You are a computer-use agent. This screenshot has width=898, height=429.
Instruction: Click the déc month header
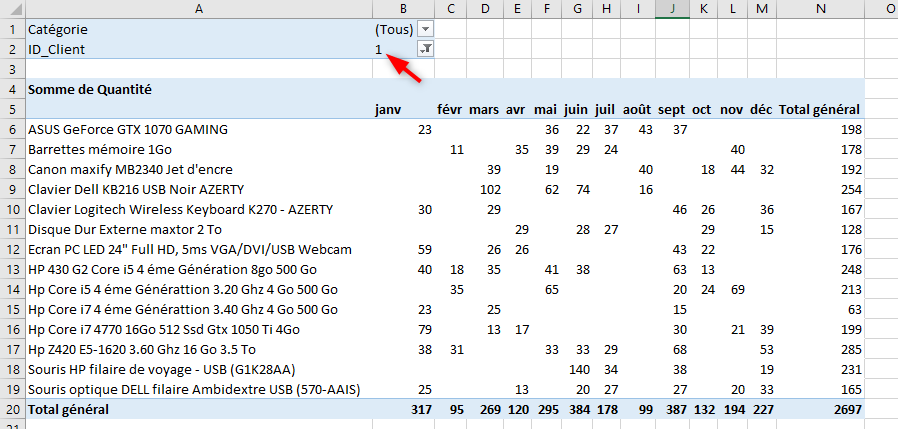[x=762, y=109]
